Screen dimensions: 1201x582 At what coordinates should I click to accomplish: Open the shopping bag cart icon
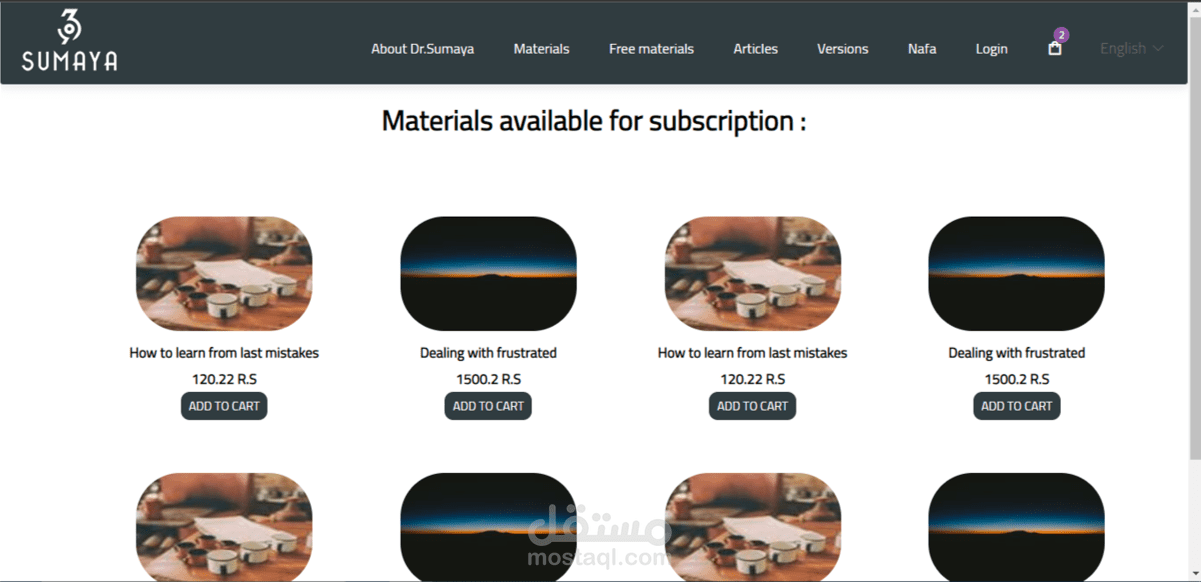click(1054, 48)
